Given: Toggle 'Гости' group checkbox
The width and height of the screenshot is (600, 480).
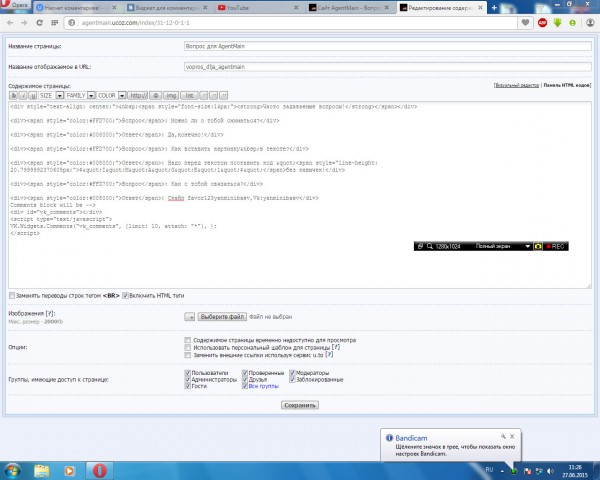Looking at the screenshot, I should [x=188, y=386].
